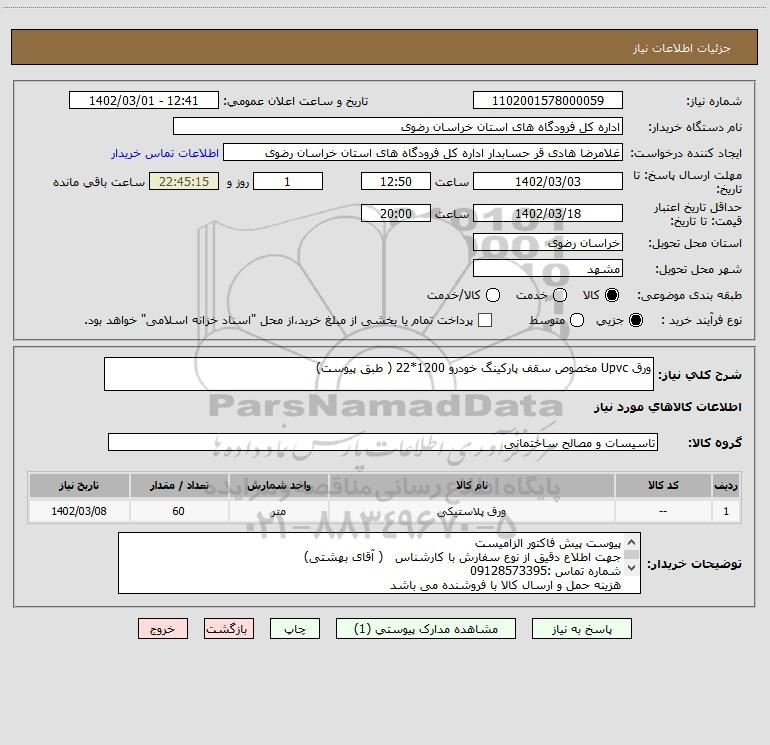
Task: Click the اطلاعات کالاهای مورد نیاز heading
Action: click(667, 407)
